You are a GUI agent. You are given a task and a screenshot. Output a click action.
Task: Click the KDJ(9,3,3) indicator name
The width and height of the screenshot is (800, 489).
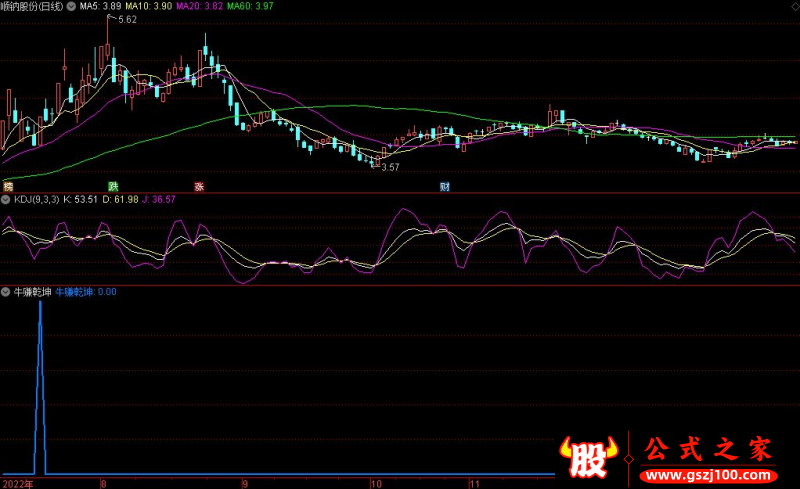click(36, 200)
